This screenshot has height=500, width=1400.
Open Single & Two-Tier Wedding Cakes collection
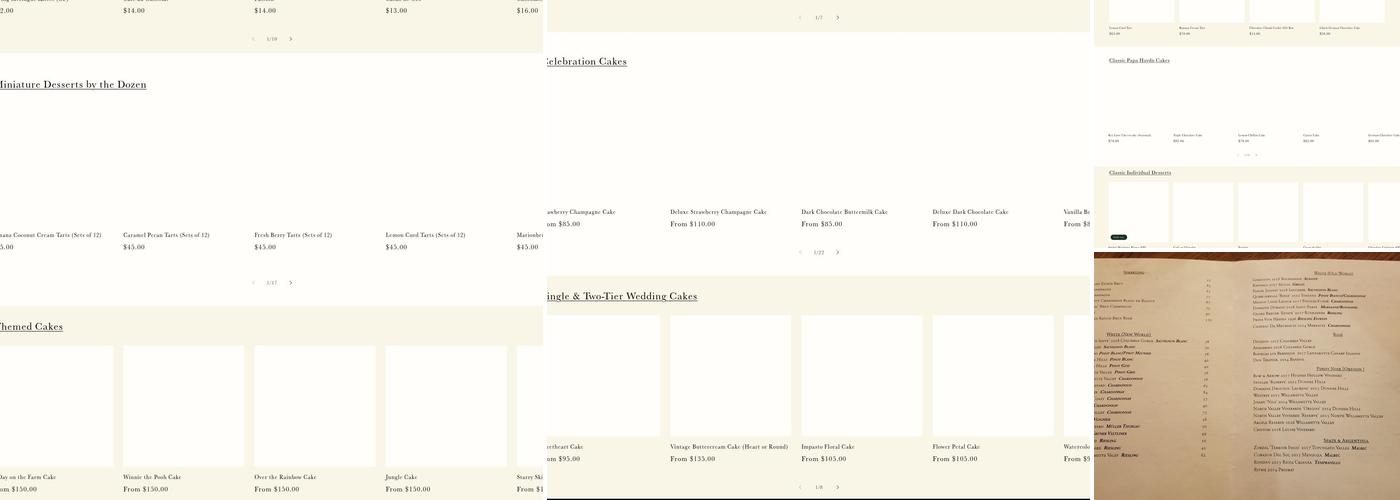pyautogui.click(x=621, y=297)
